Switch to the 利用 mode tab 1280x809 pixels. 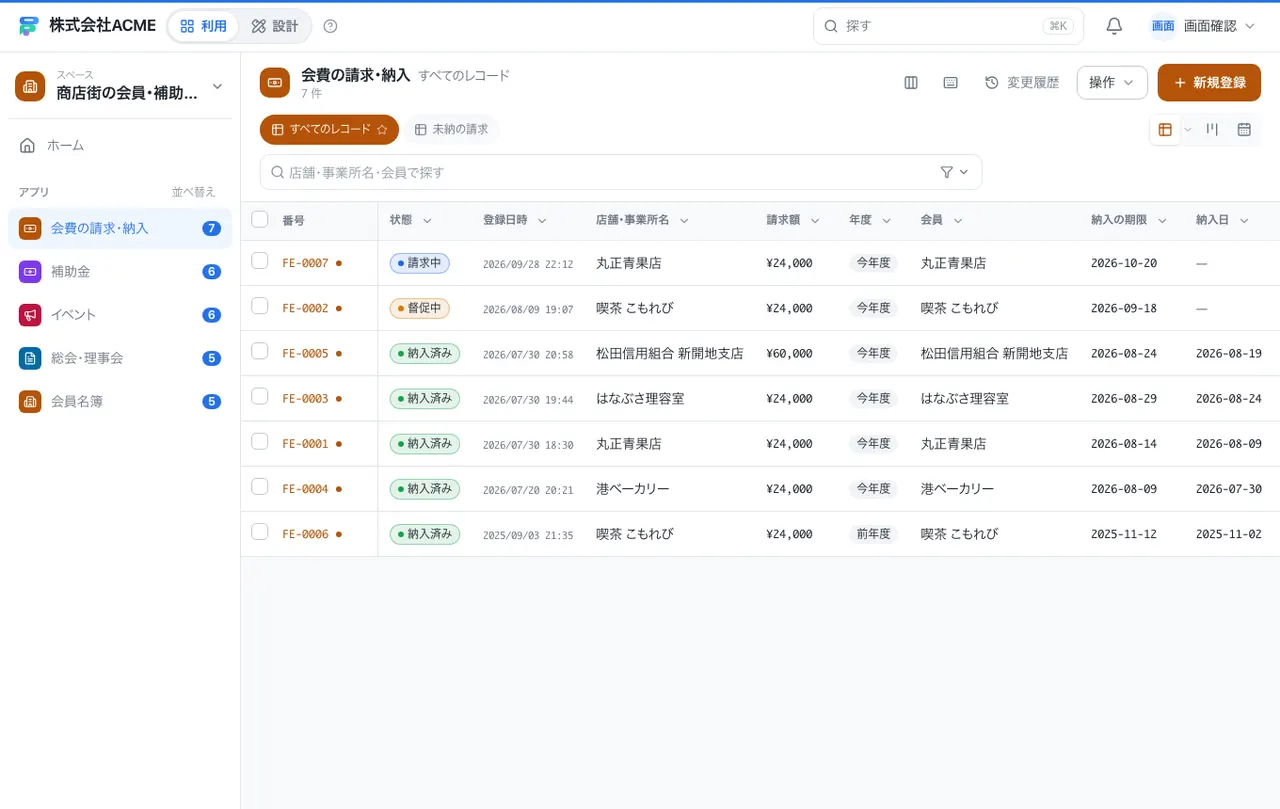tap(204, 26)
